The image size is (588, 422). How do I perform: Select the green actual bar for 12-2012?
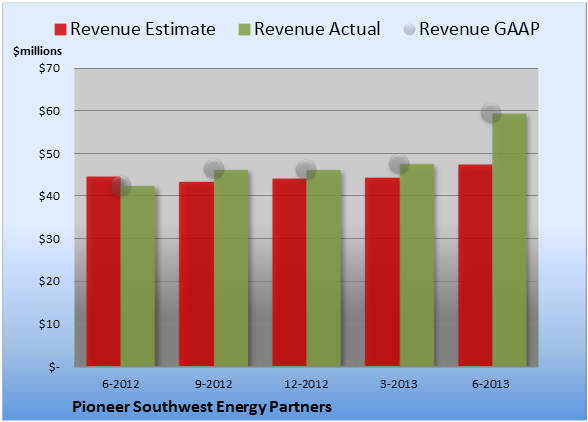(324, 268)
